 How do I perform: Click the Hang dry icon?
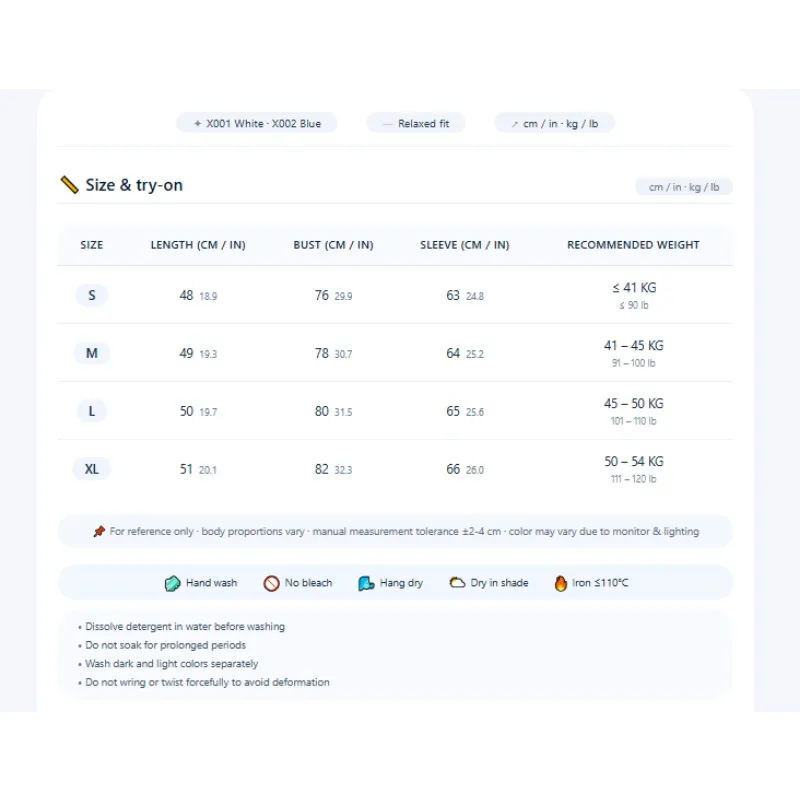tap(366, 583)
